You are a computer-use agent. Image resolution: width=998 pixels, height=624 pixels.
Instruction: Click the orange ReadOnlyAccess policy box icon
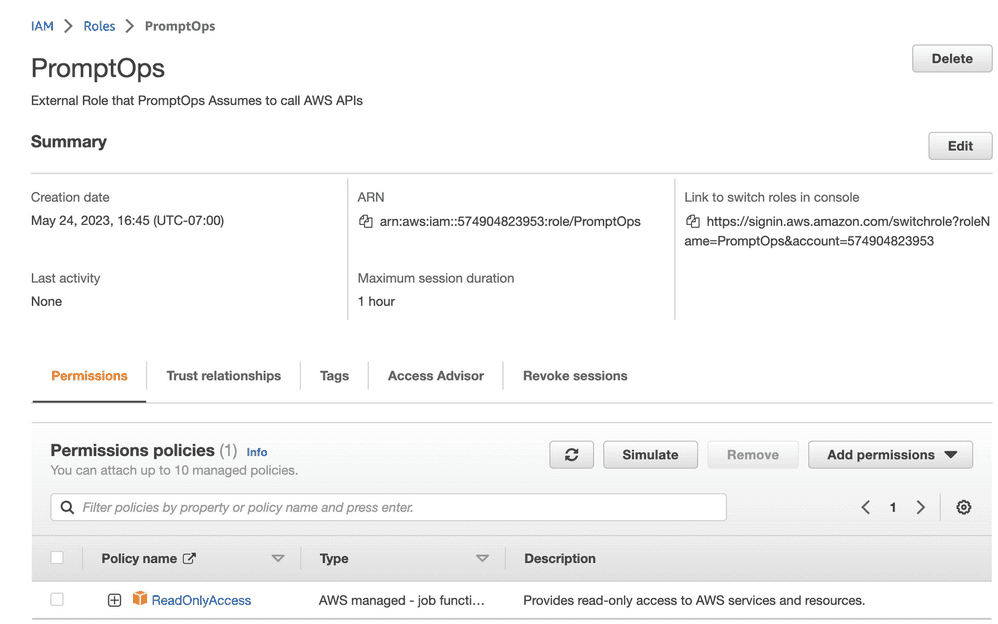point(140,599)
